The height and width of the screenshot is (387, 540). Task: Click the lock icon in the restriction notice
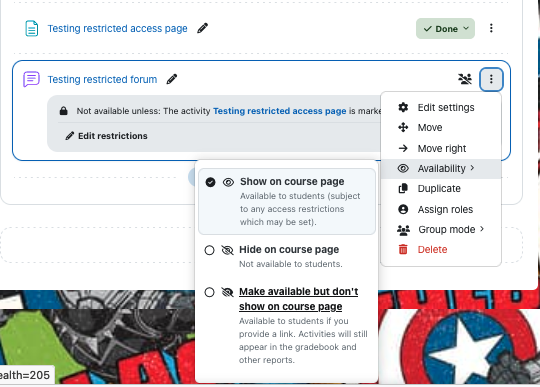63,111
